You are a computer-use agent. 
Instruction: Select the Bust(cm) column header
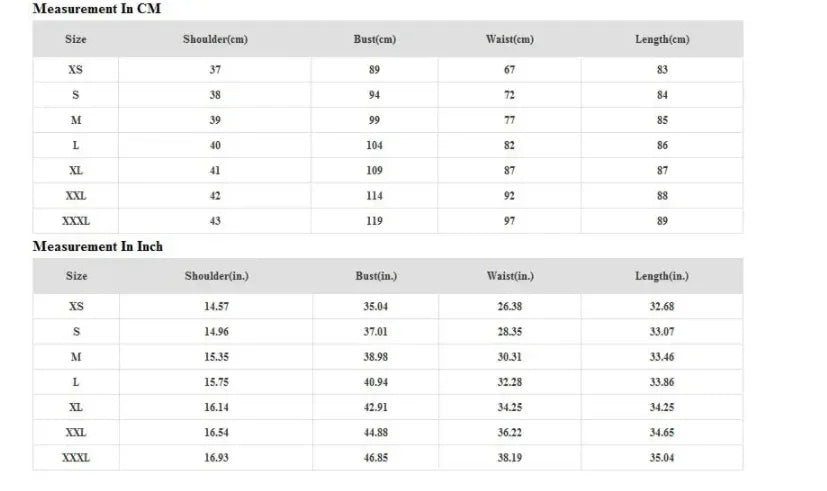pyautogui.click(x=375, y=40)
